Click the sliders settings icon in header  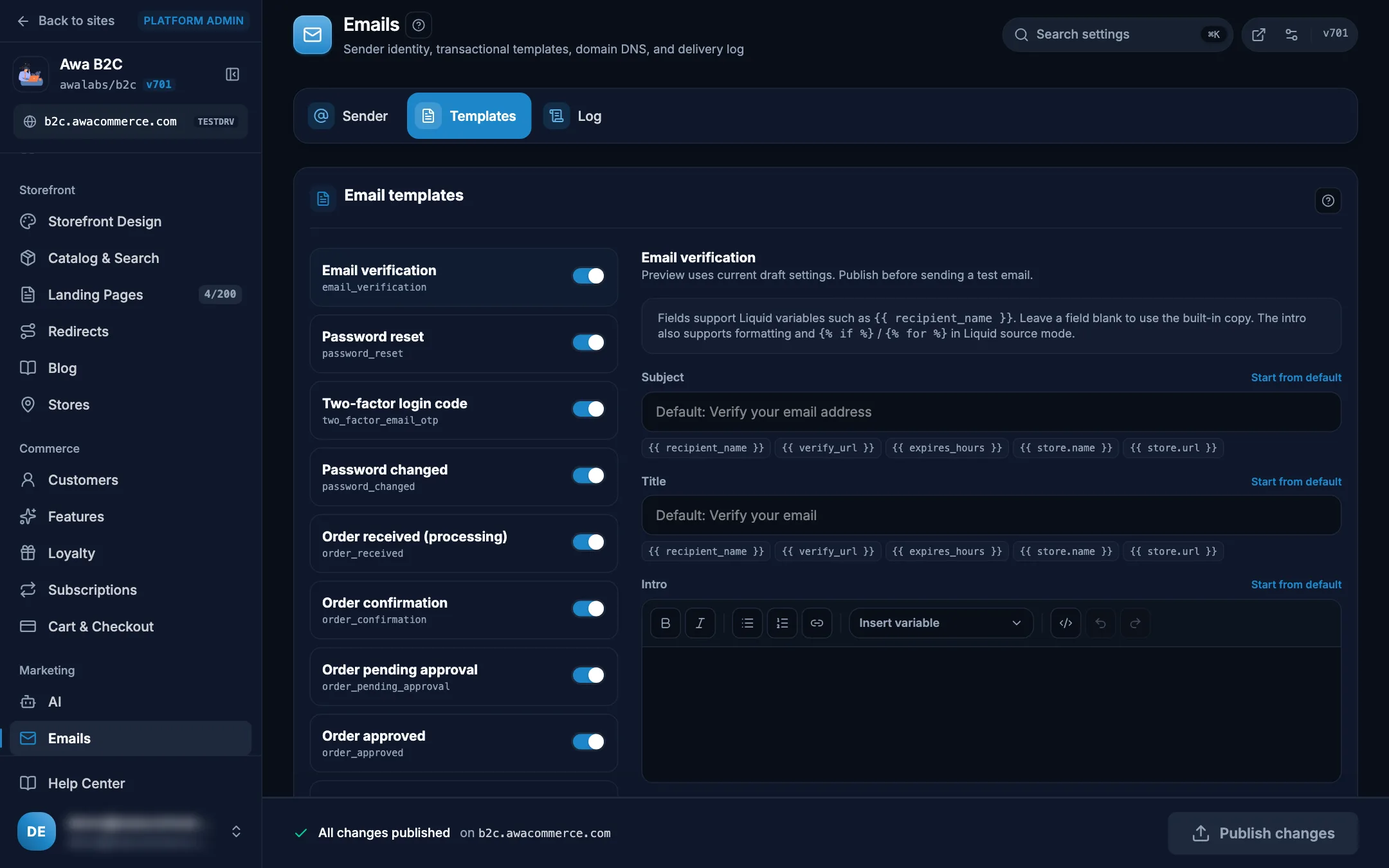click(x=1291, y=34)
